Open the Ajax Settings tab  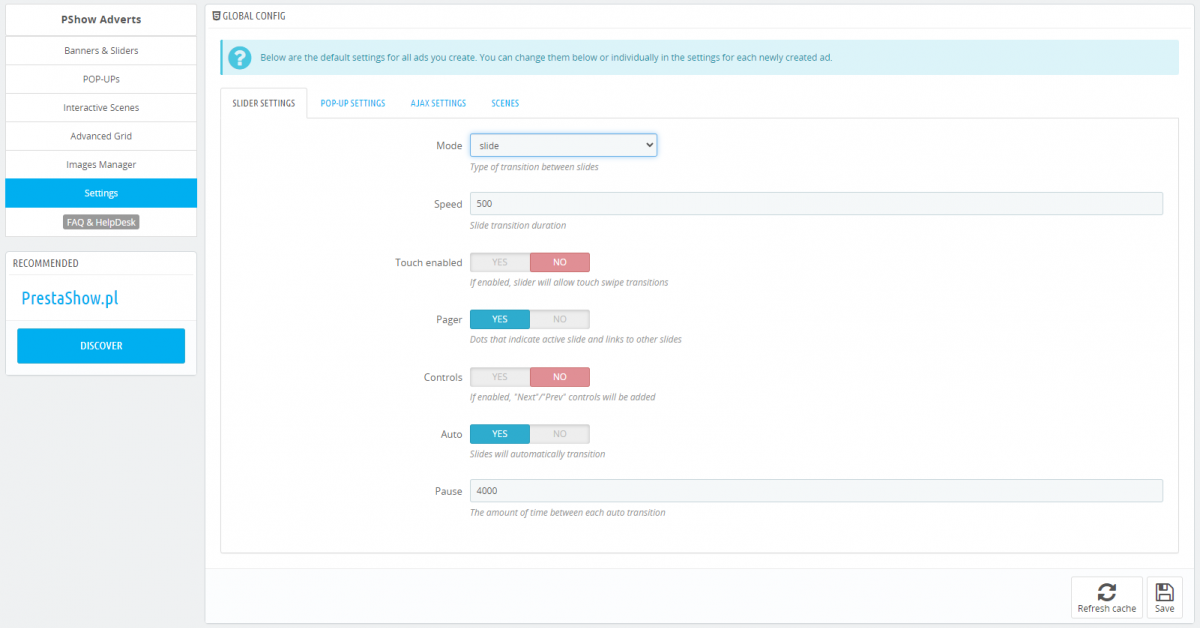tap(438, 103)
